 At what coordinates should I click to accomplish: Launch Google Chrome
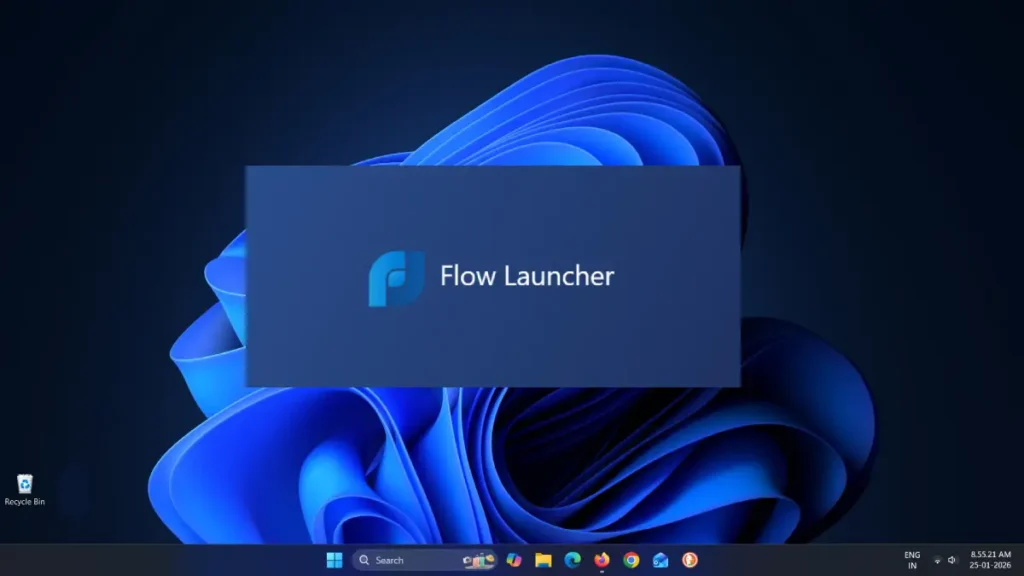(x=630, y=560)
